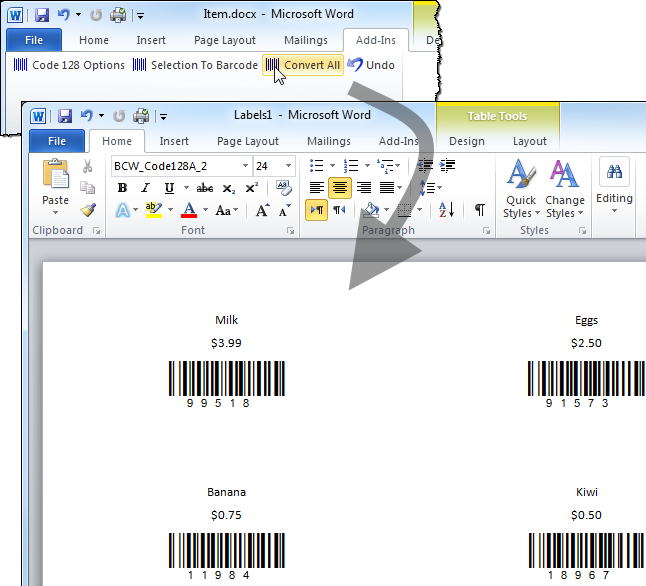Switch to Insert tab in Labels1 window
646x586 pixels.
[174, 141]
